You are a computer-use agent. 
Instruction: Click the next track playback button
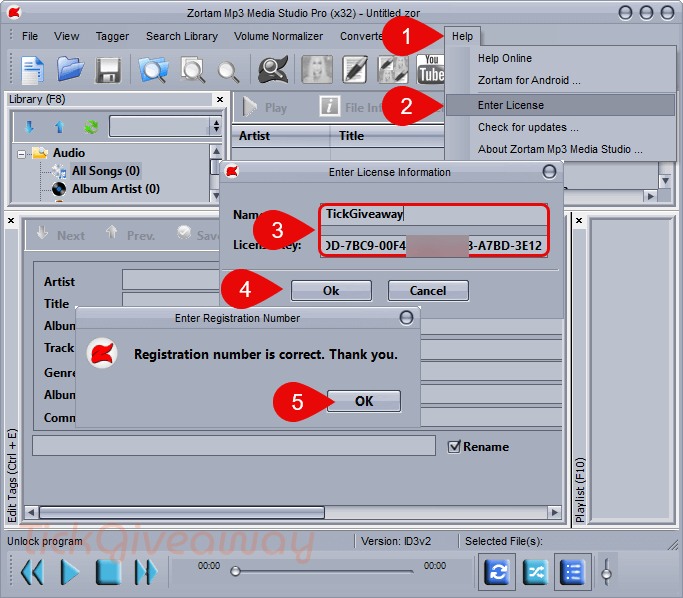click(145, 572)
